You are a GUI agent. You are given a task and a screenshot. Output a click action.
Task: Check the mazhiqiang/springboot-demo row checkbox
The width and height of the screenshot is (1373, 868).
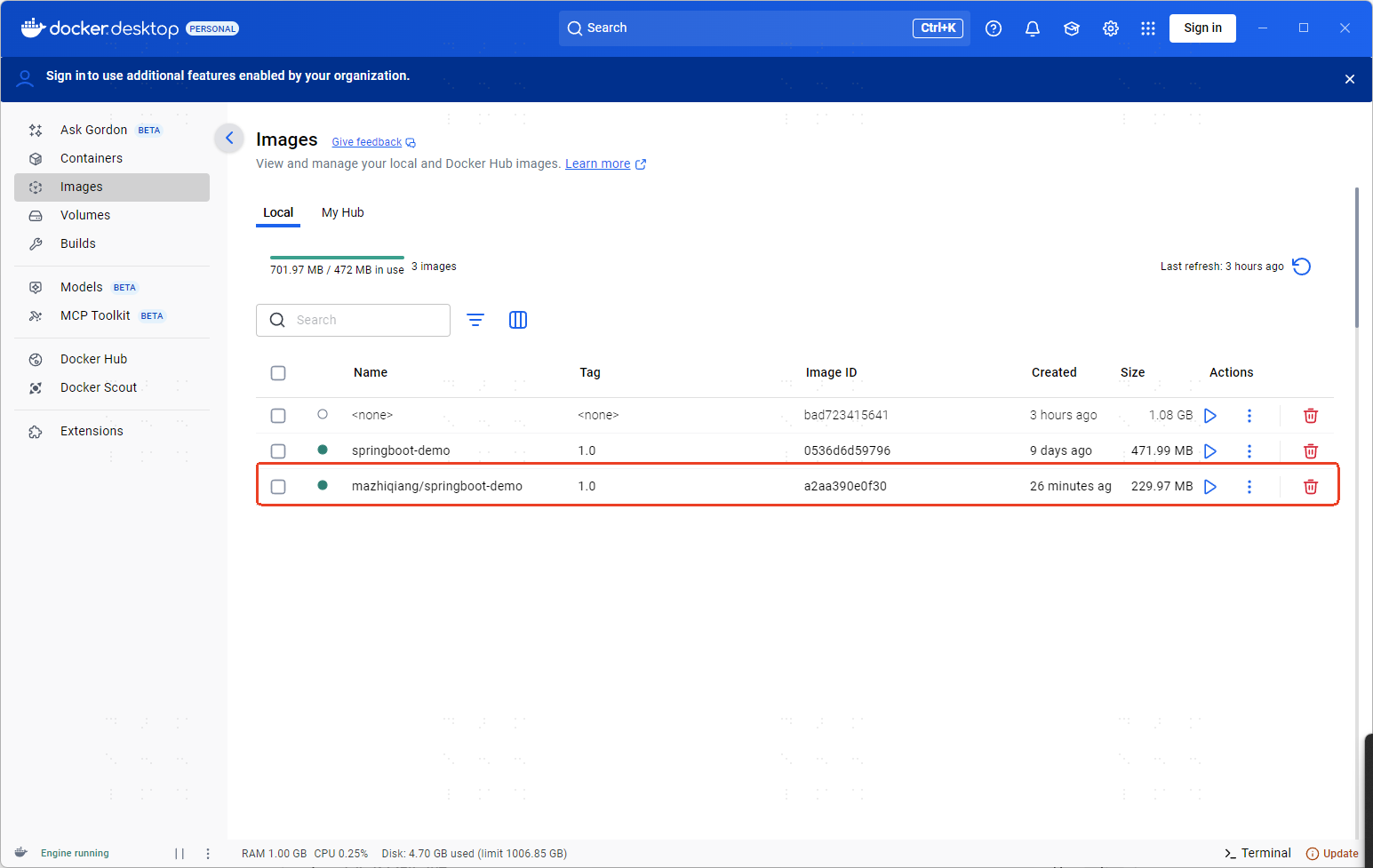click(x=278, y=487)
